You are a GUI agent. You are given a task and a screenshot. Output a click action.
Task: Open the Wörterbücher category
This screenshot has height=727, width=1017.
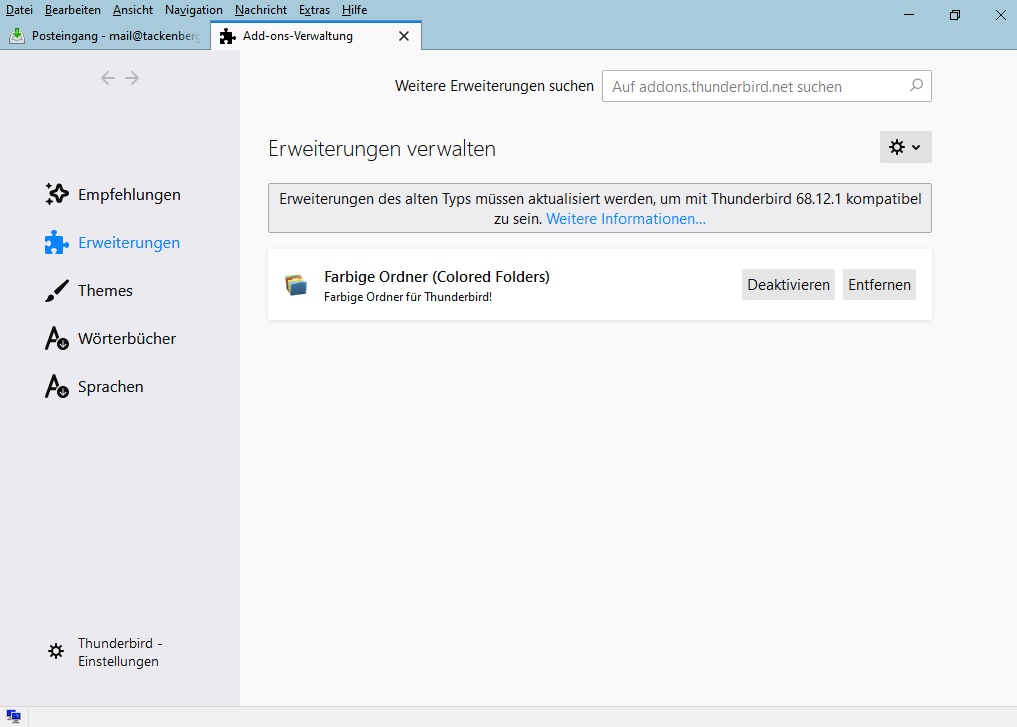(110, 339)
